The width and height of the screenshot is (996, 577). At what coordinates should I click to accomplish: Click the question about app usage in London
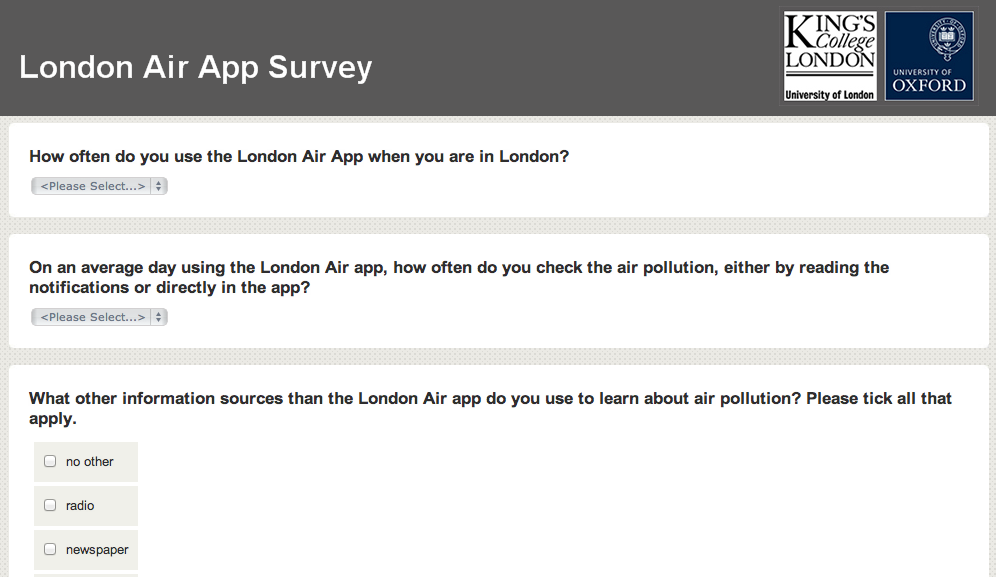pyautogui.click(x=299, y=156)
